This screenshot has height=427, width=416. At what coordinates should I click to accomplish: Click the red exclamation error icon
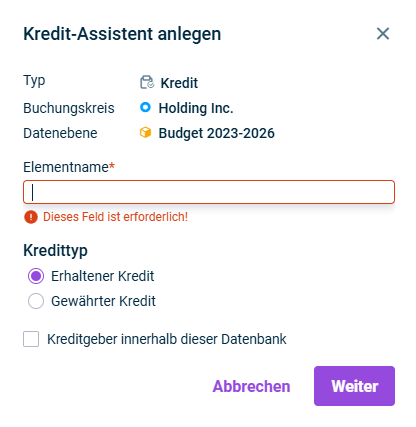tap(31, 217)
